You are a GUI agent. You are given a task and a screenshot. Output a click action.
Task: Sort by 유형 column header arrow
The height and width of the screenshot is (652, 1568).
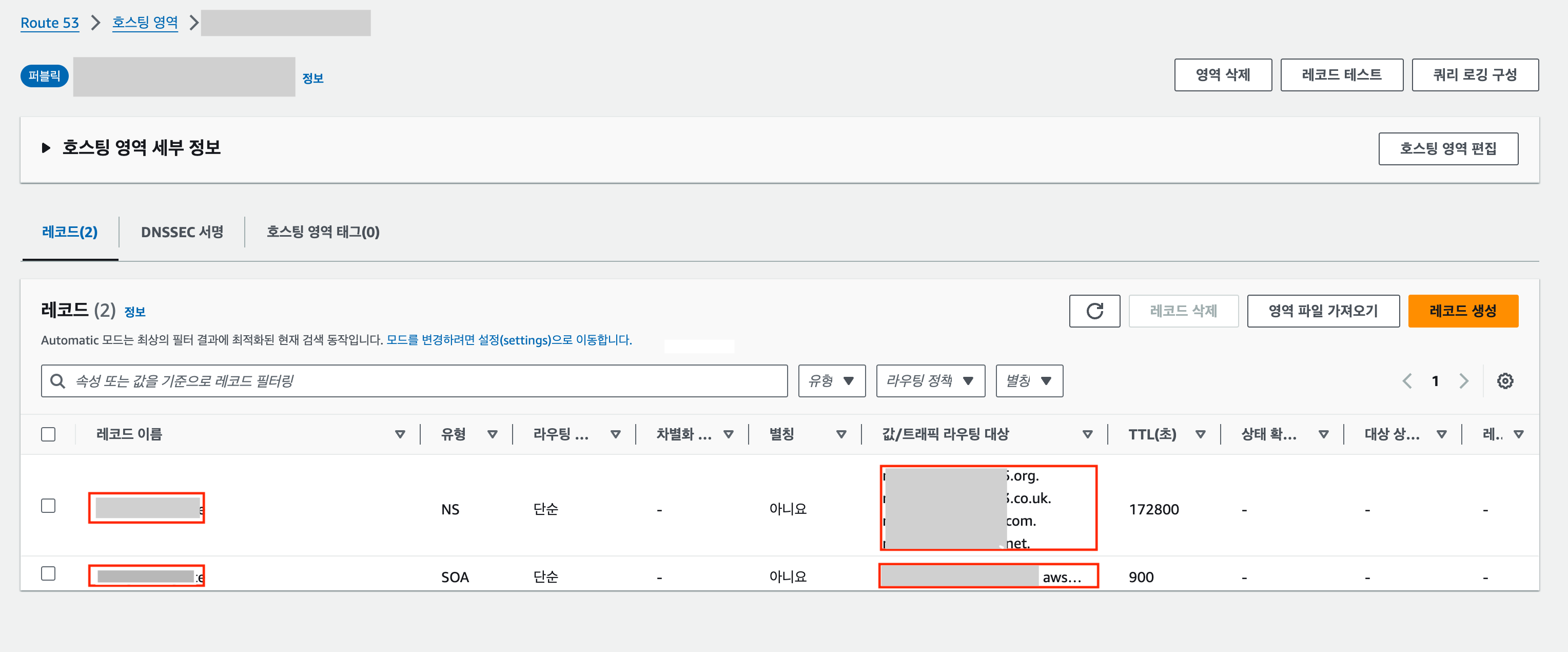point(492,434)
